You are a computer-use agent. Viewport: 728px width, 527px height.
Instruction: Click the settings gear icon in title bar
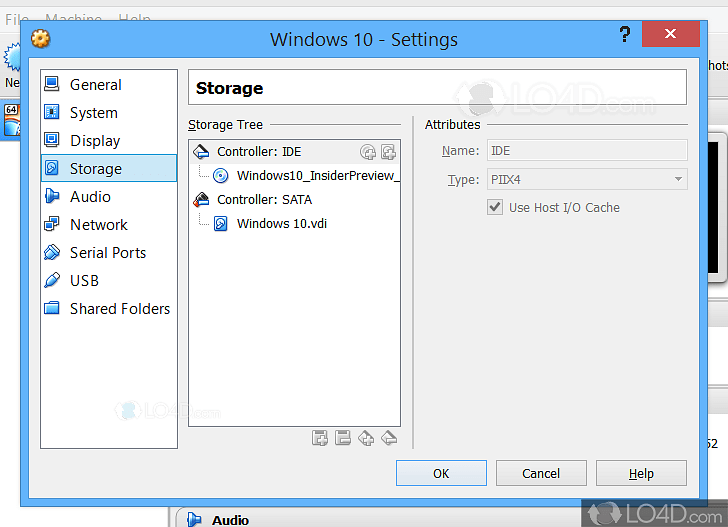coord(40,39)
